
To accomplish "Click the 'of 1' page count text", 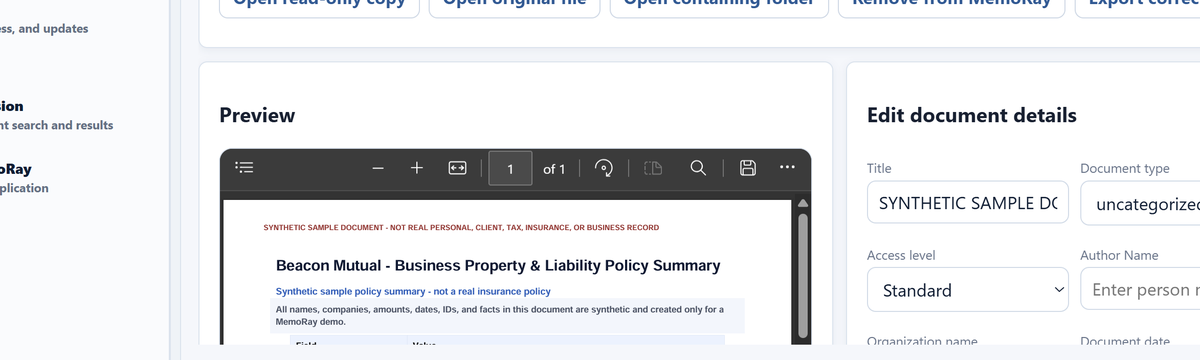I will (x=554, y=169).
